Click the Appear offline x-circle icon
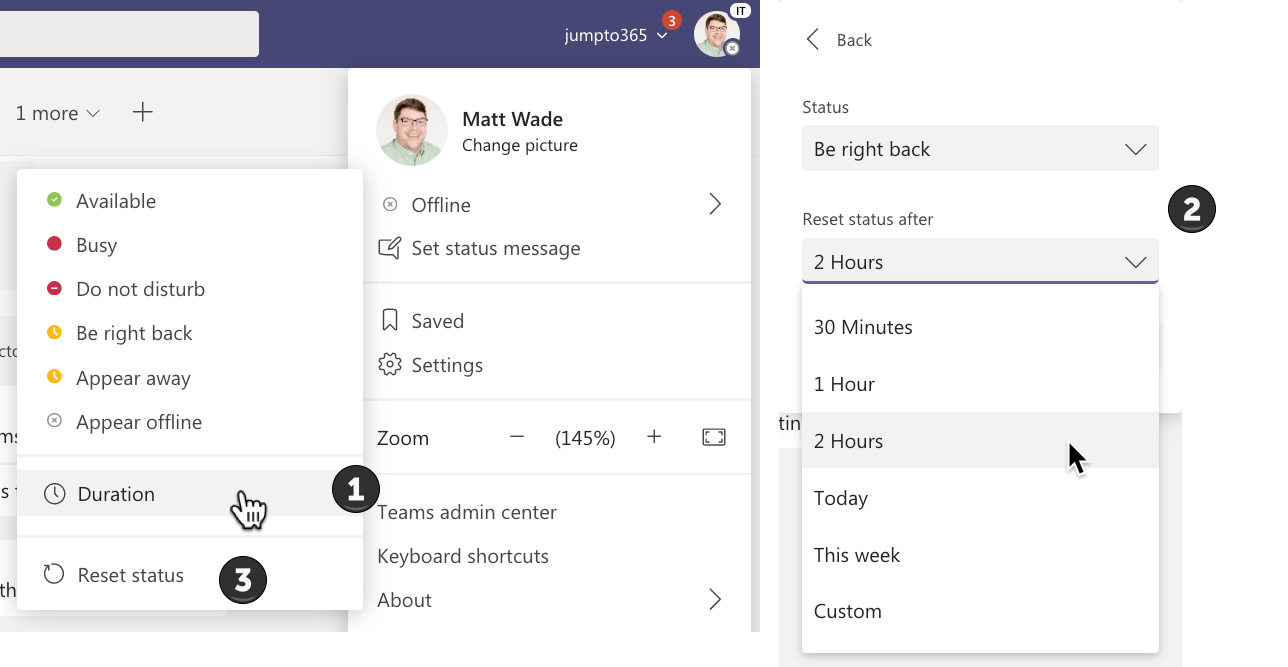The height and width of the screenshot is (667, 1288). [54, 421]
